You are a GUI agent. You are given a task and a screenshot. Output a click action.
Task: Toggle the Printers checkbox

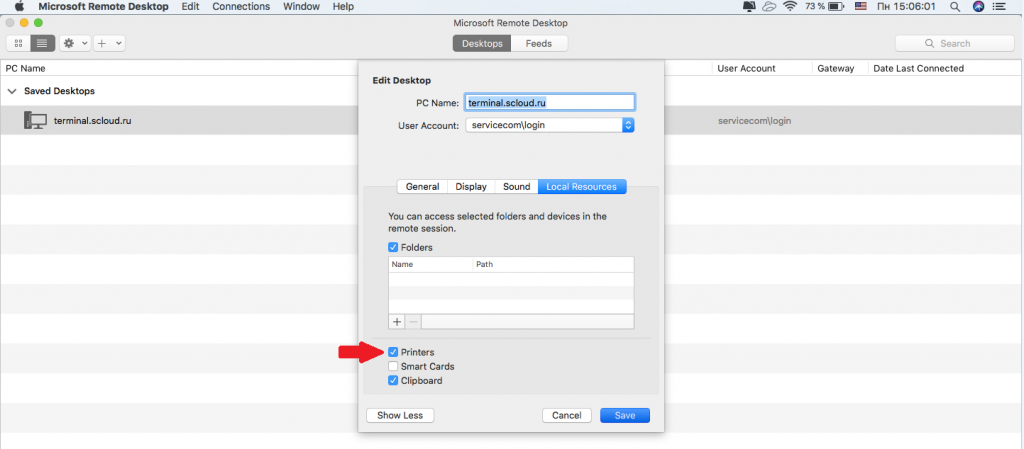(x=393, y=352)
